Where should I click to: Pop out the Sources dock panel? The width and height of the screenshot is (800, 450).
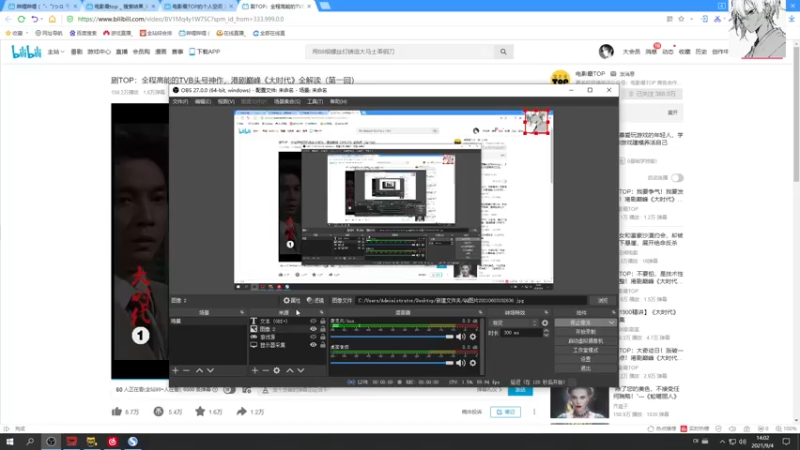pyautogui.click(x=321, y=312)
